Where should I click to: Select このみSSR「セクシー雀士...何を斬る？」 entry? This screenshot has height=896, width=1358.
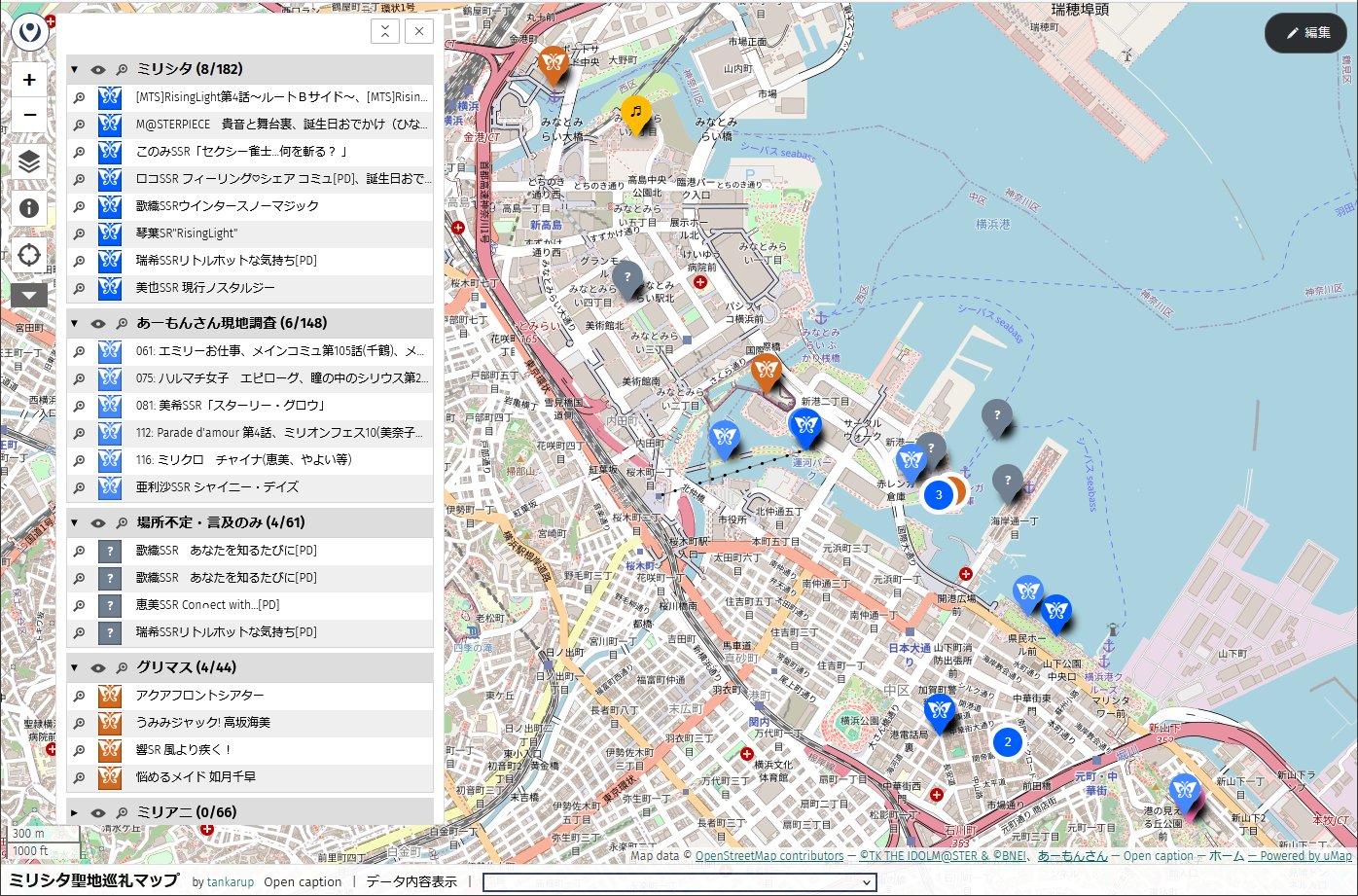pyautogui.click(x=242, y=152)
